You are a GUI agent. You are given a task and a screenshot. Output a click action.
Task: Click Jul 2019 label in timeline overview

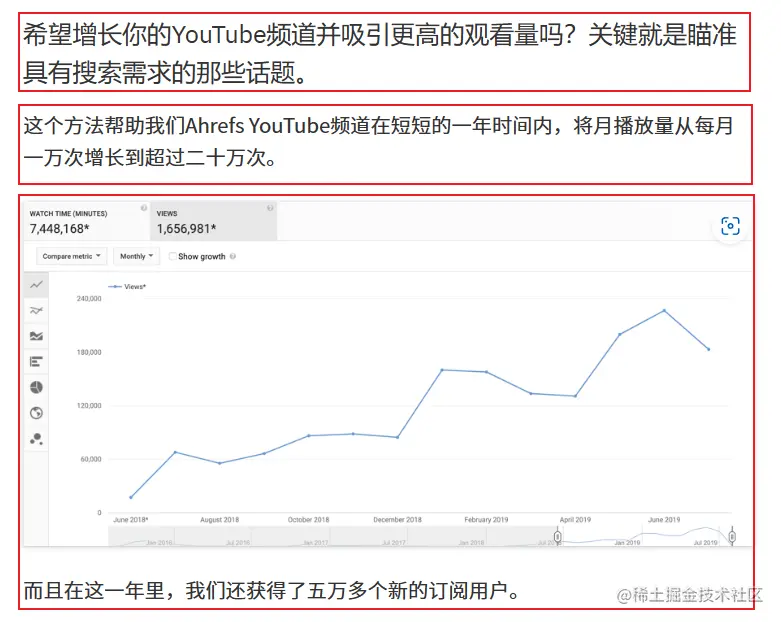click(x=706, y=543)
